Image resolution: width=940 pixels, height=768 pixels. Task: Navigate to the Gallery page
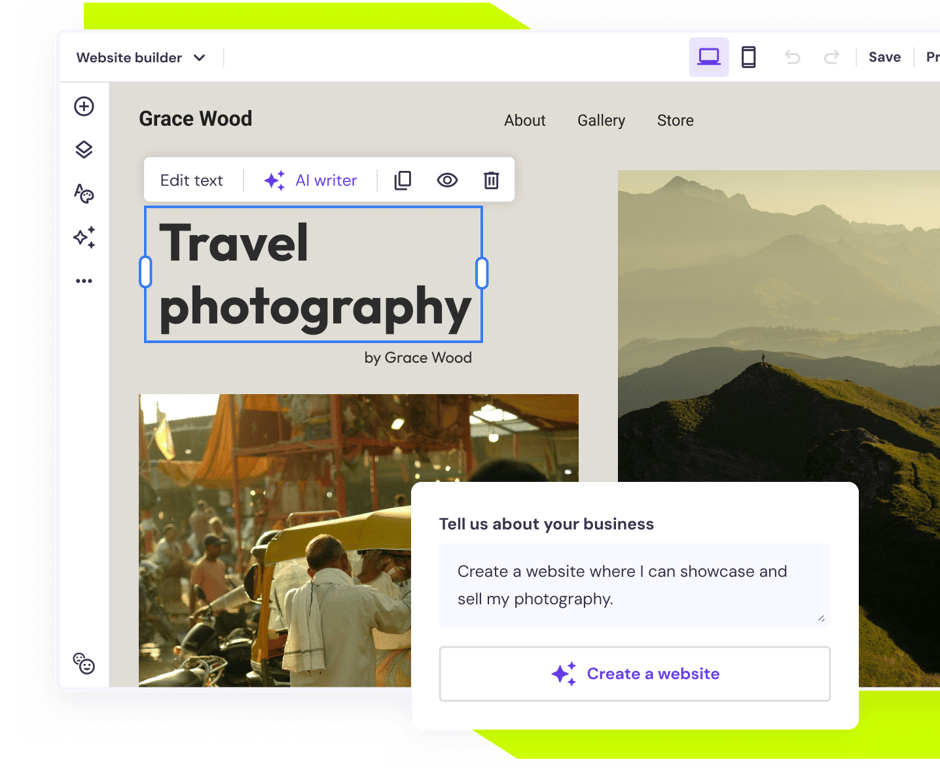point(600,120)
